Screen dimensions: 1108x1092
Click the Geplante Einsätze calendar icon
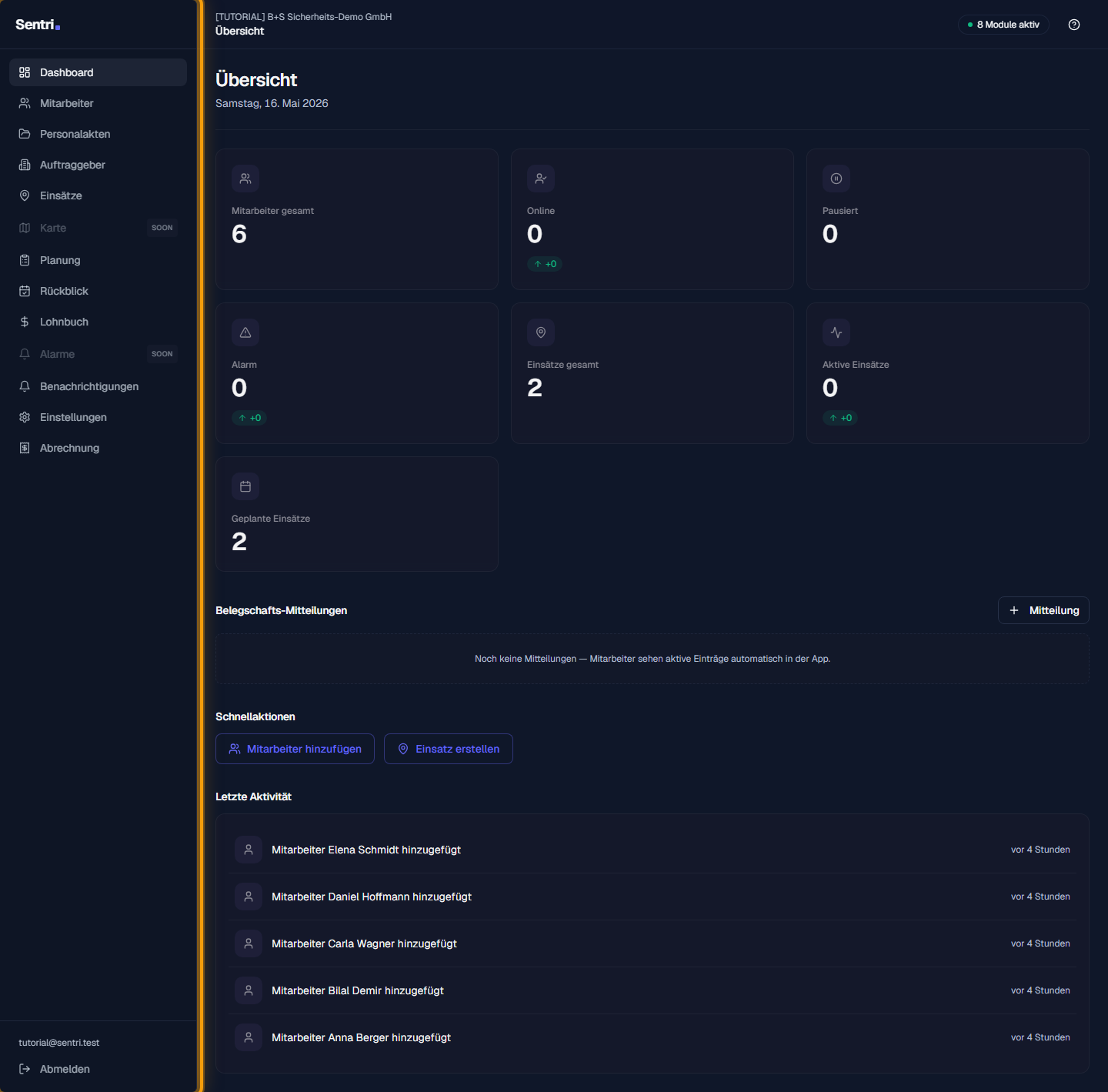click(x=245, y=486)
